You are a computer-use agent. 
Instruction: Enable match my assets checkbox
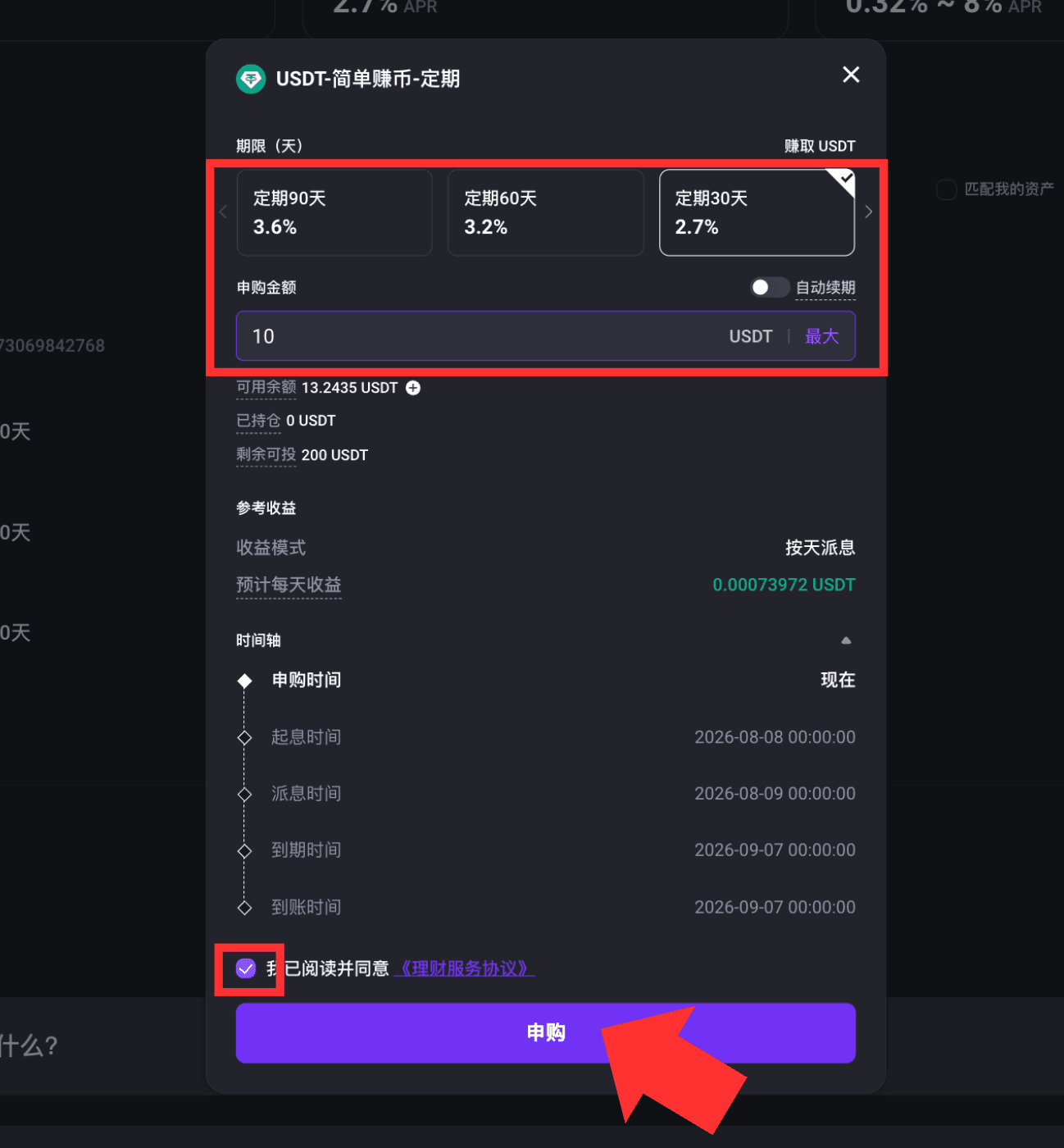[946, 189]
